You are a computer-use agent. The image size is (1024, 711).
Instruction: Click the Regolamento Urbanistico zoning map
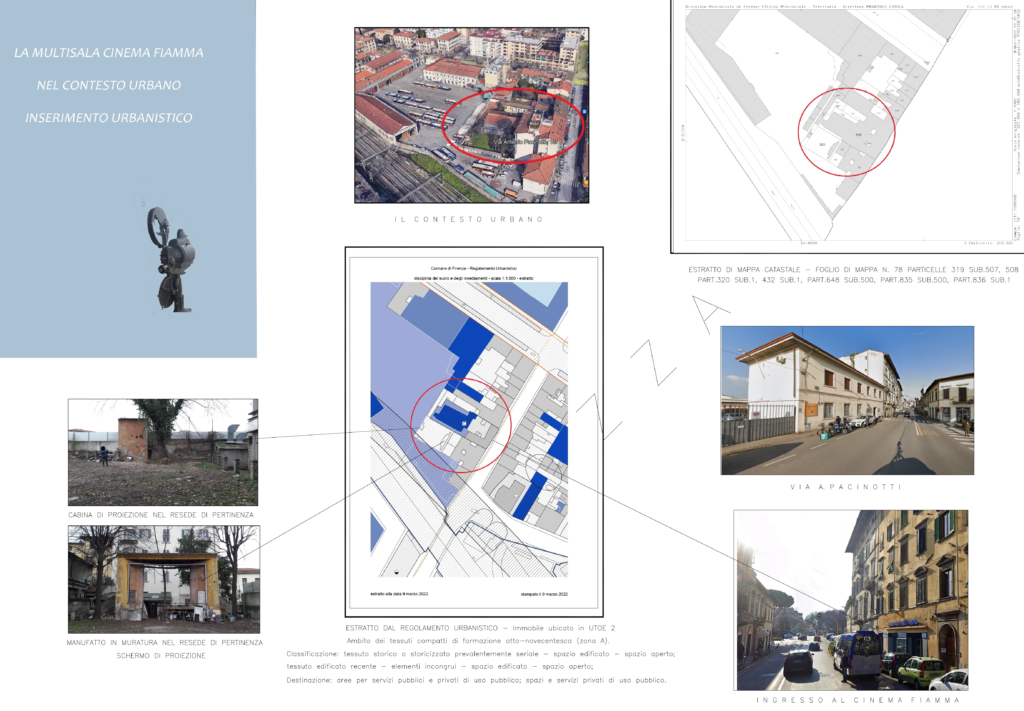473,432
